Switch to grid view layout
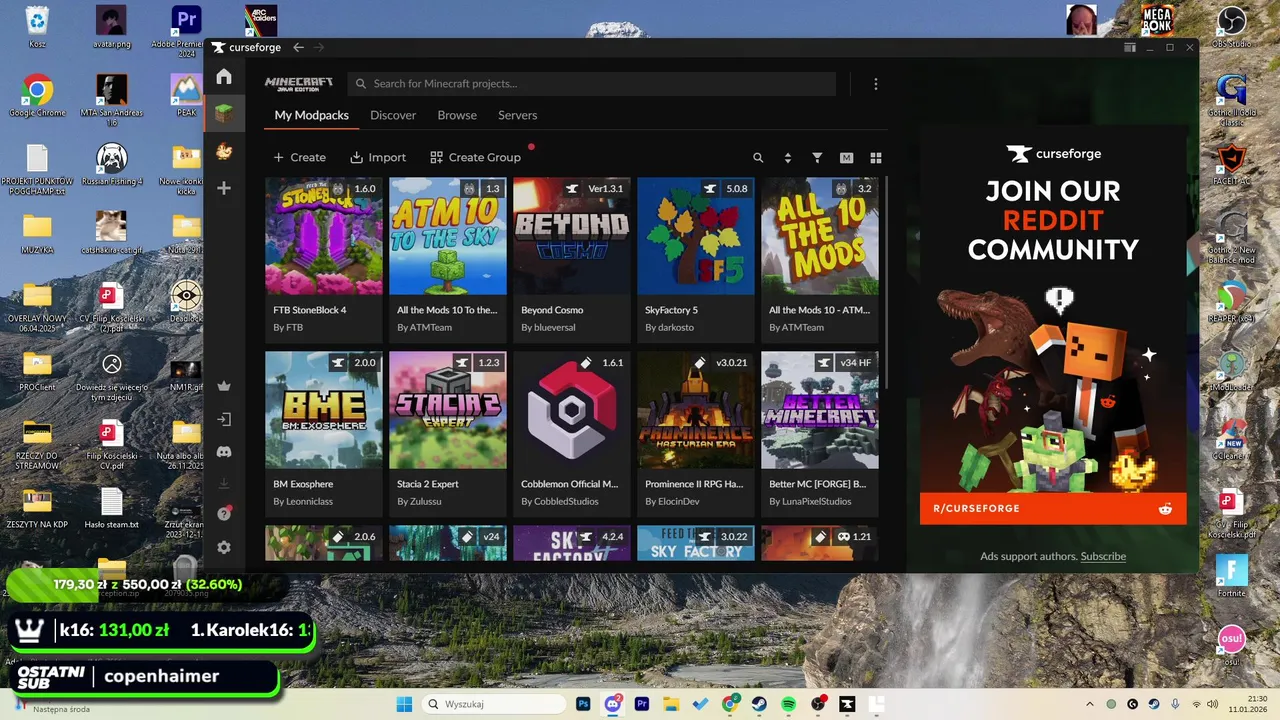This screenshot has width=1280, height=720. [876, 158]
